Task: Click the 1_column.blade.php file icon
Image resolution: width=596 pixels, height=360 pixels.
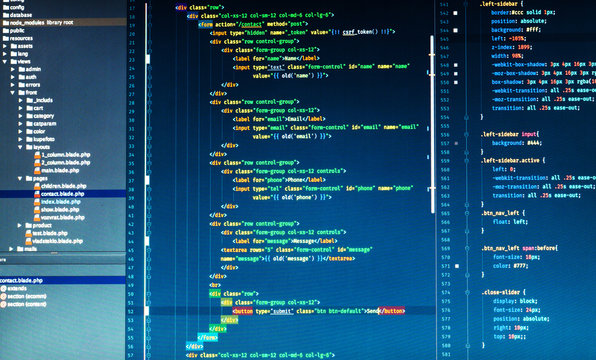Action: pos(37,155)
